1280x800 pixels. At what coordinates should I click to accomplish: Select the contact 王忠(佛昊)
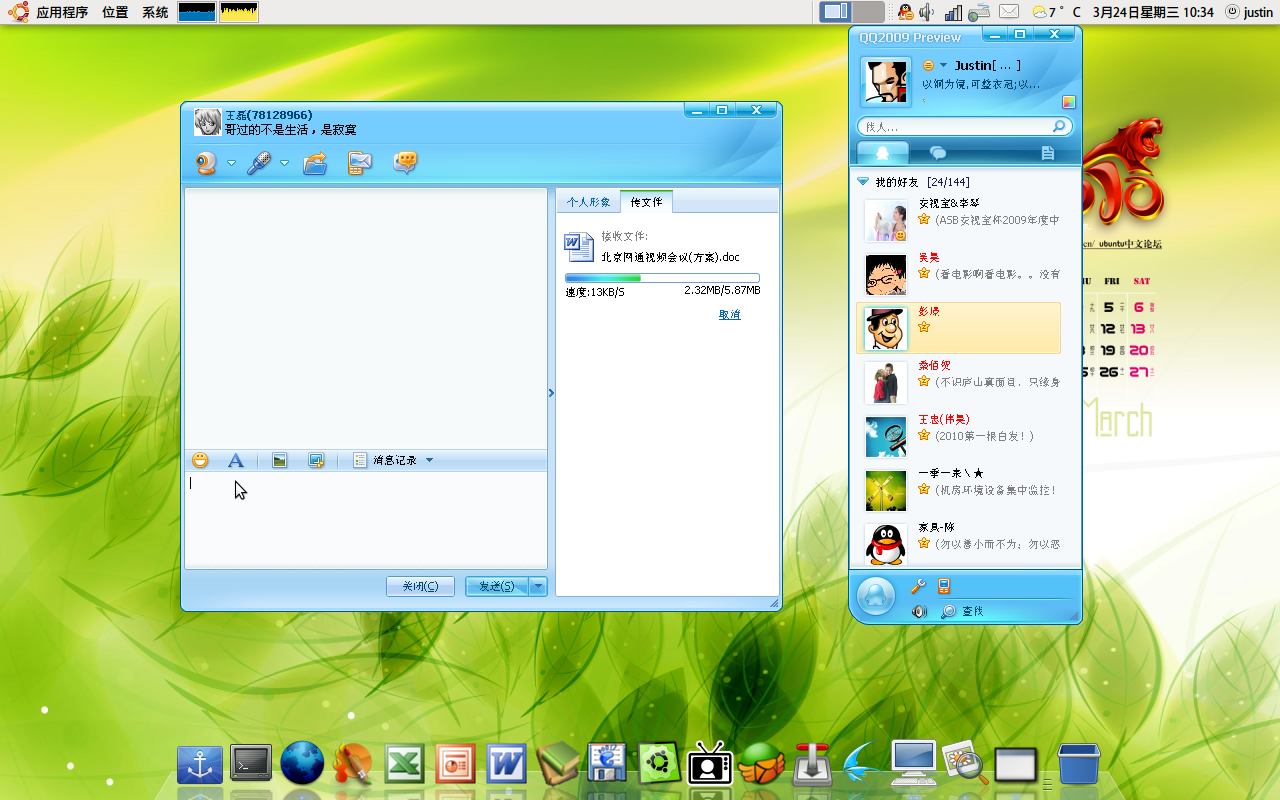tap(958, 436)
